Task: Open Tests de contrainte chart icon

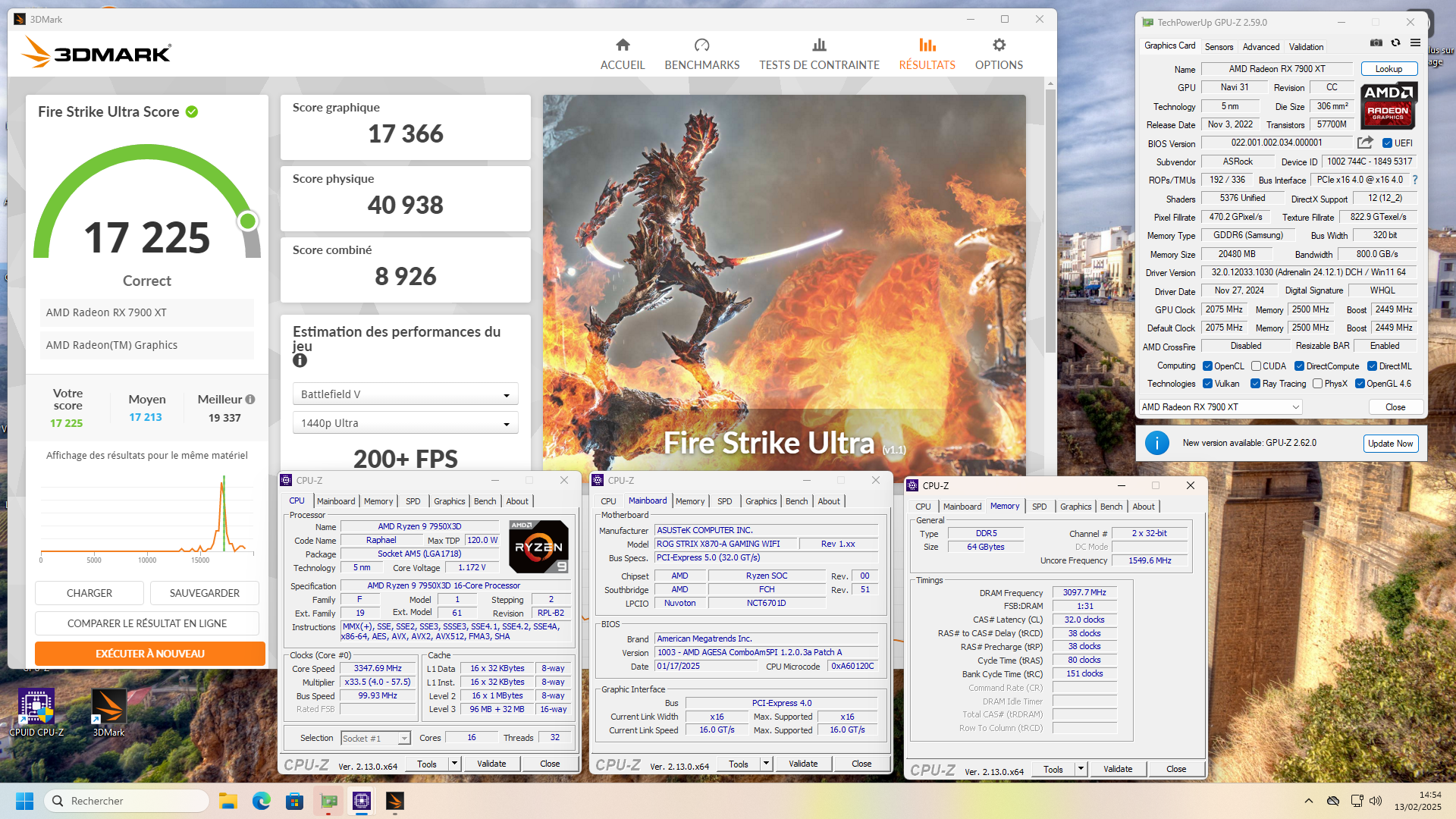Action: [x=819, y=45]
